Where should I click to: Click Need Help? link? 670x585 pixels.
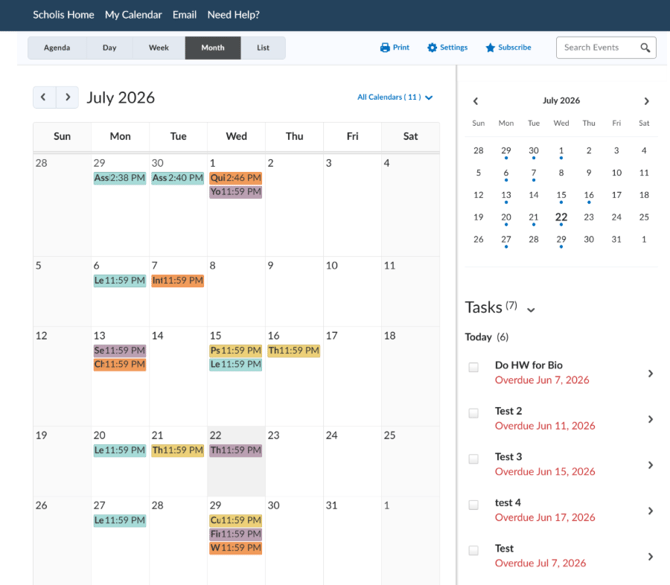pyautogui.click(x=233, y=15)
